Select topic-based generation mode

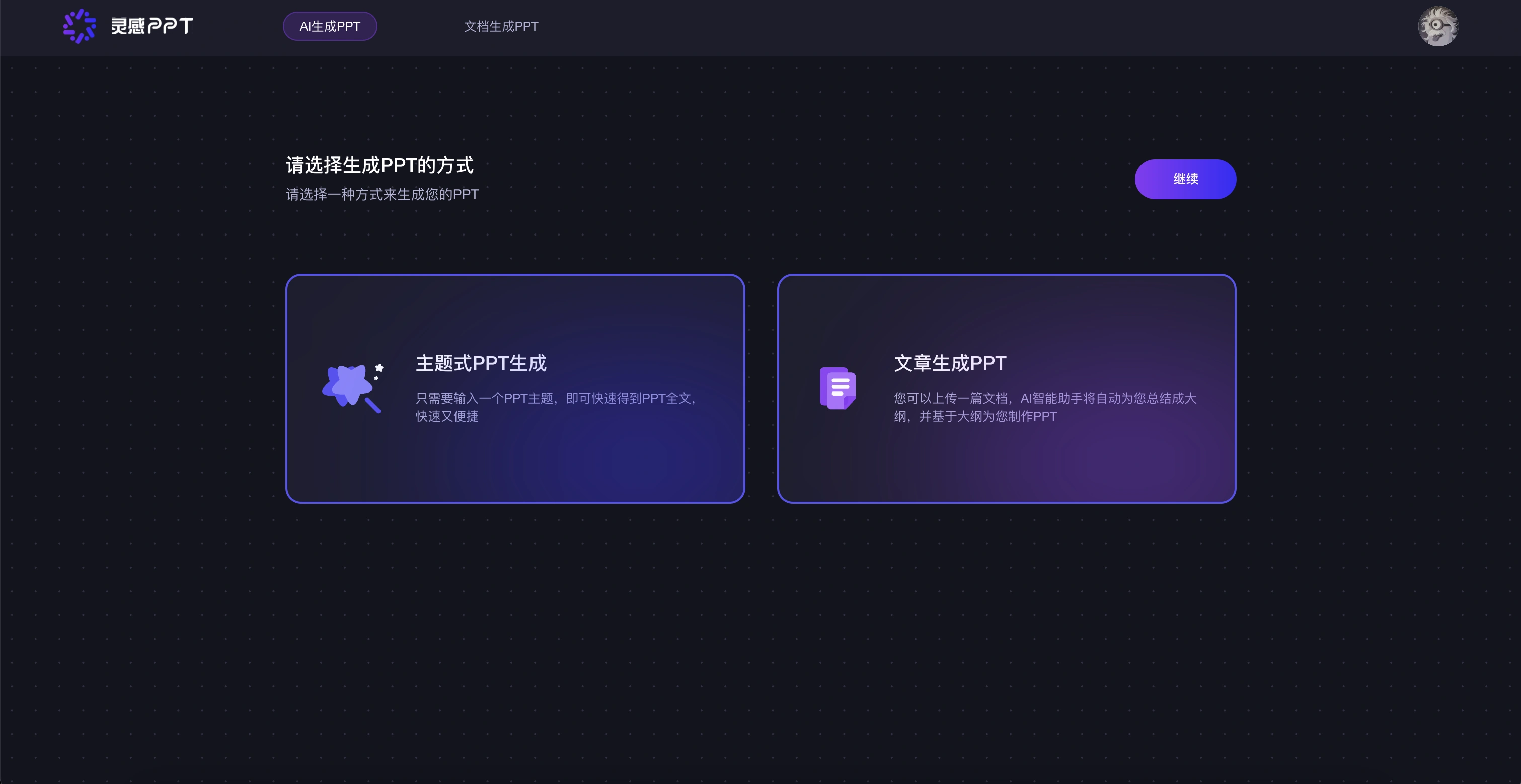click(516, 388)
